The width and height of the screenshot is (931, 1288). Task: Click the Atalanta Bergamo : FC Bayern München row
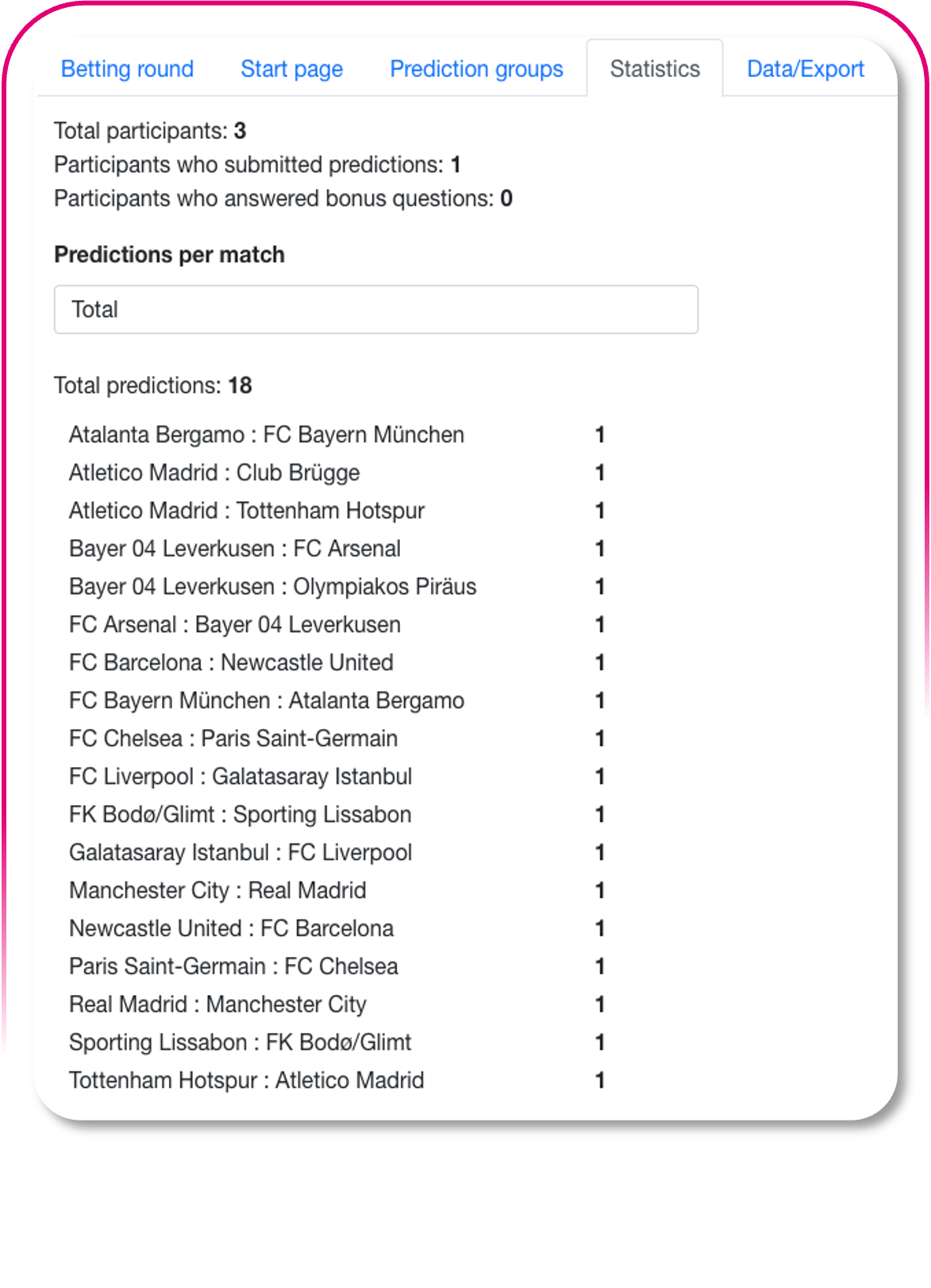(x=267, y=435)
